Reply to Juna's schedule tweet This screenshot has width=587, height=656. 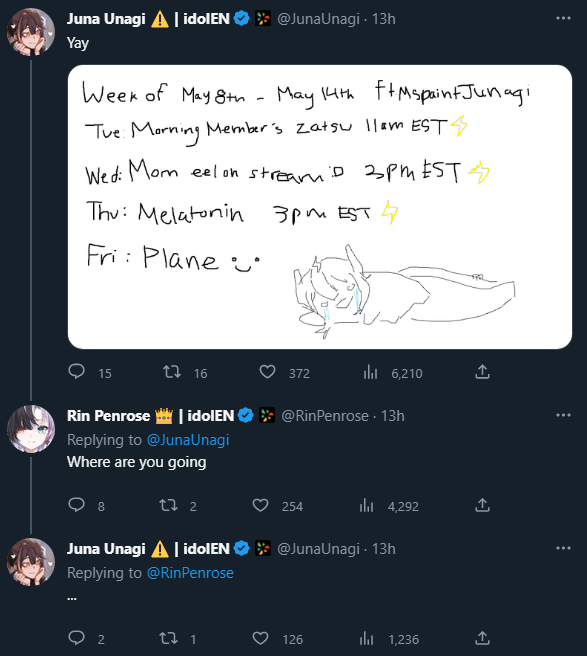tap(77, 372)
